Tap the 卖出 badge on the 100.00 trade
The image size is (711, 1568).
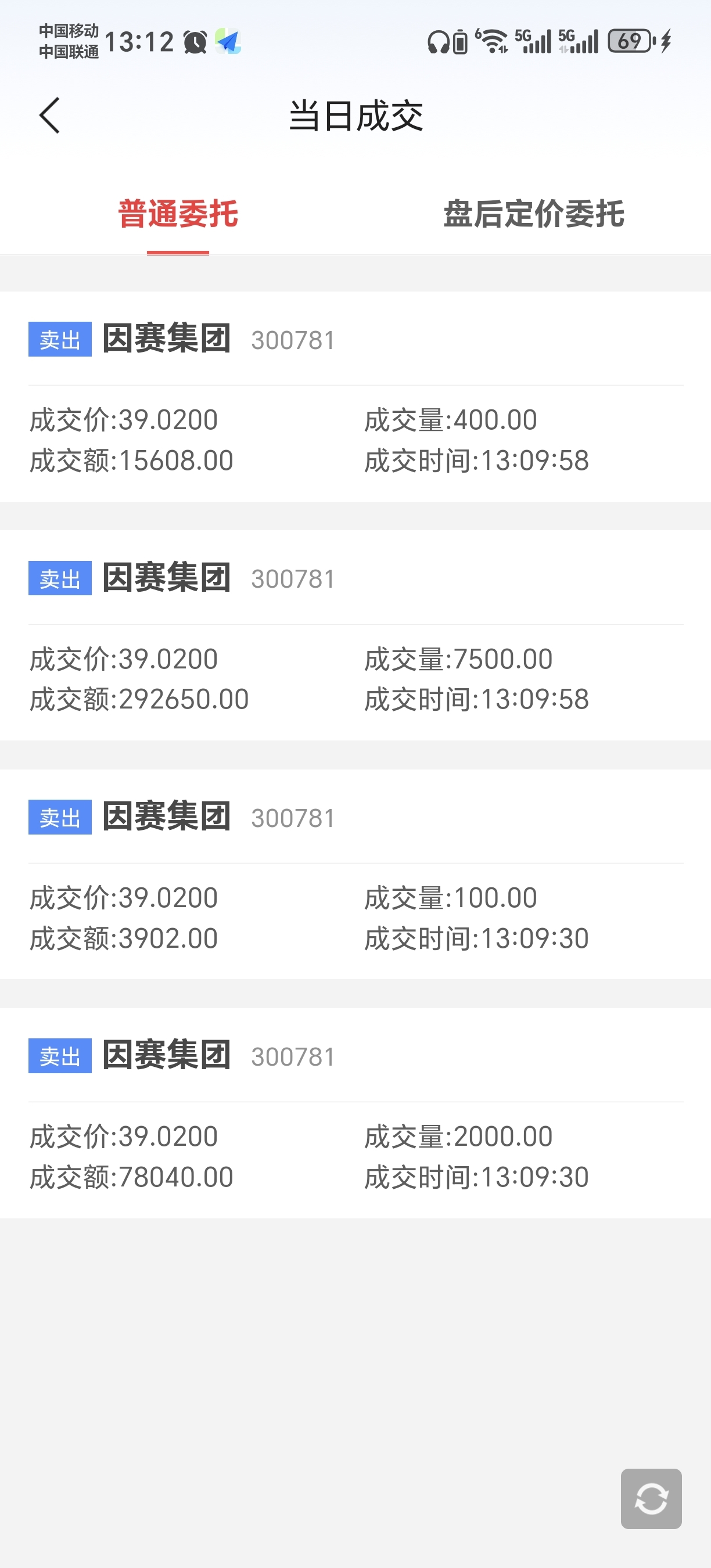60,817
